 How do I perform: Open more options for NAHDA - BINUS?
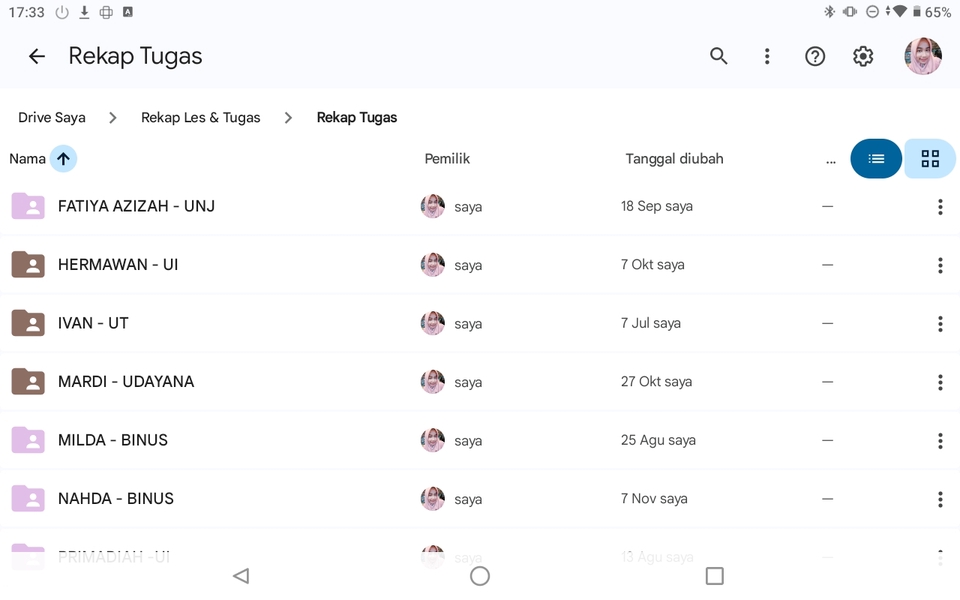pos(940,499)
